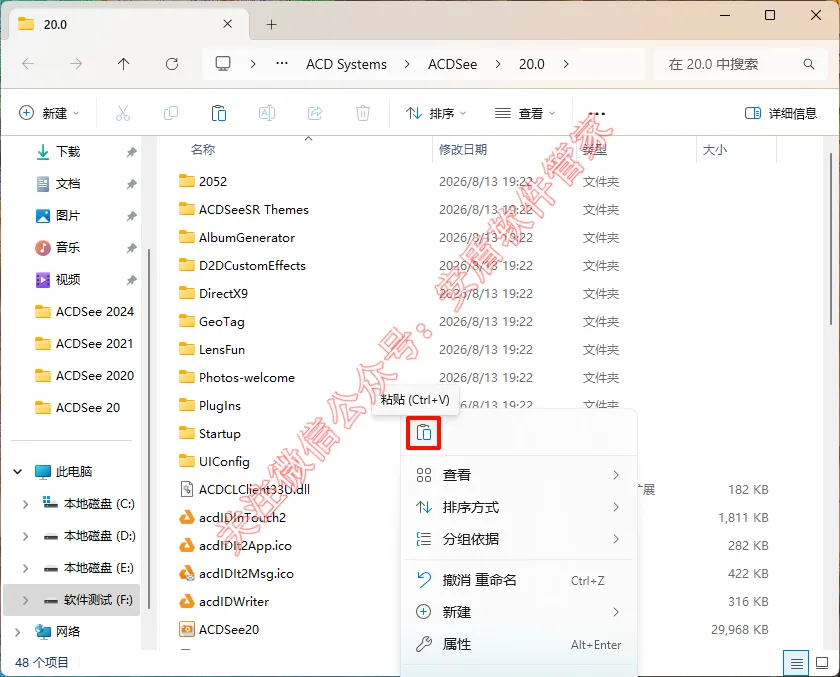Sort by Size column header

(715, 150)
